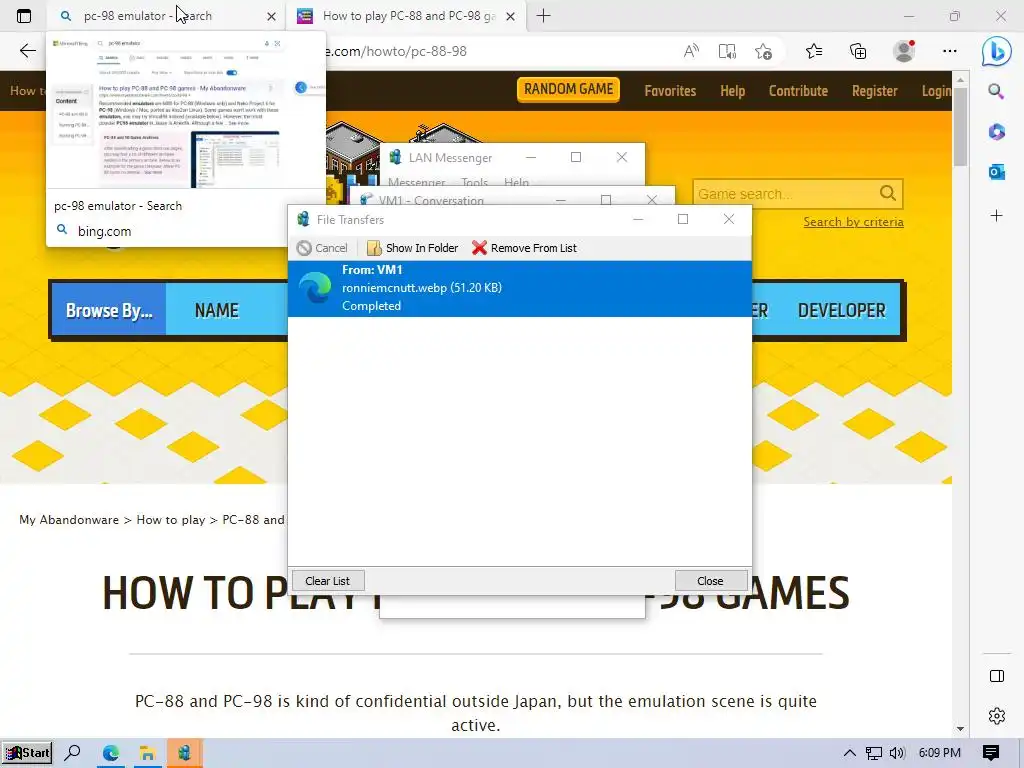1024x768 pixels.
Task: Open sidebar settings gear icon
Action: 997,716
